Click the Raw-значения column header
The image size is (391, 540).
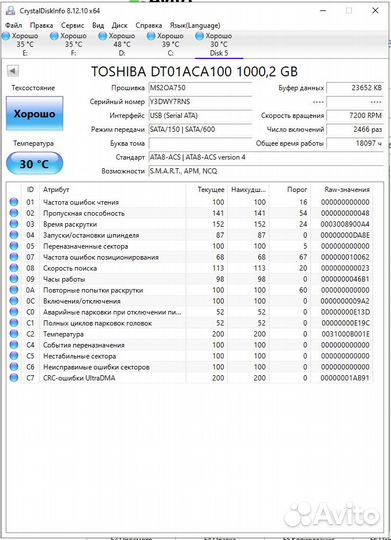346,190
